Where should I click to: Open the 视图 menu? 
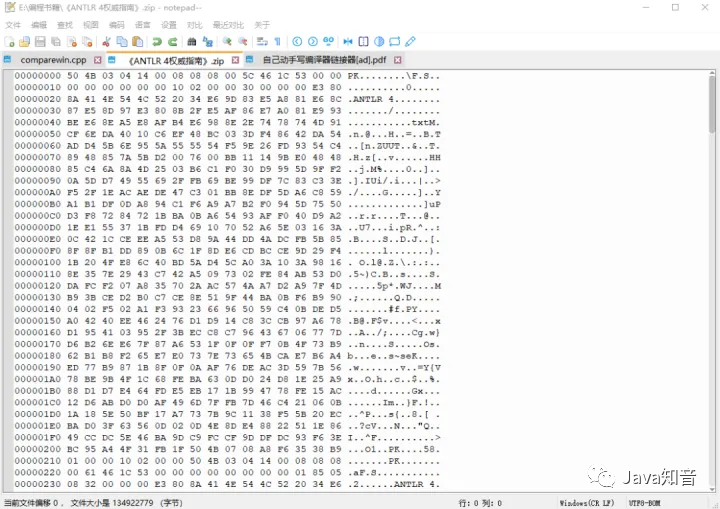pyautogui.click(x=90, y=25)
